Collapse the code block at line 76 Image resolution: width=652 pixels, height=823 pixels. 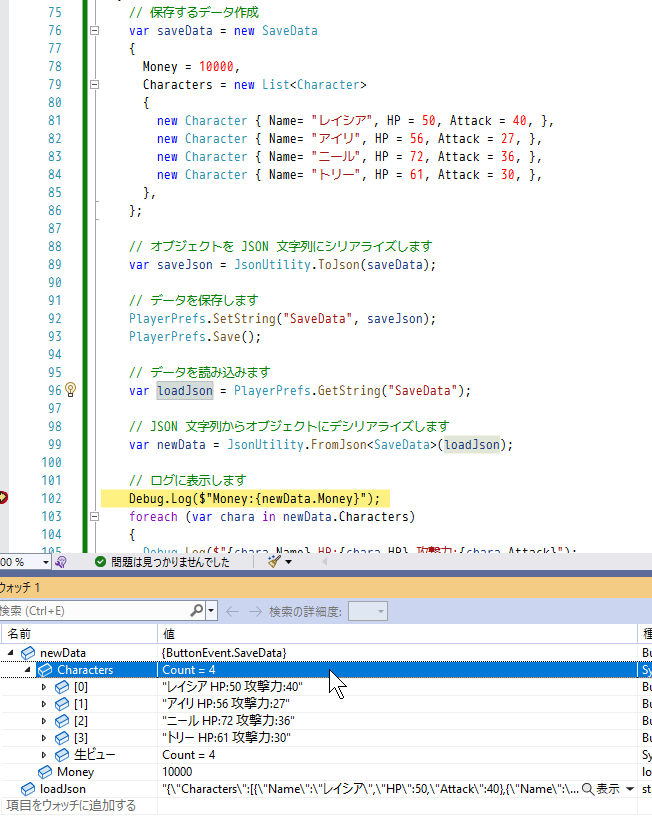tap(94, 30)
